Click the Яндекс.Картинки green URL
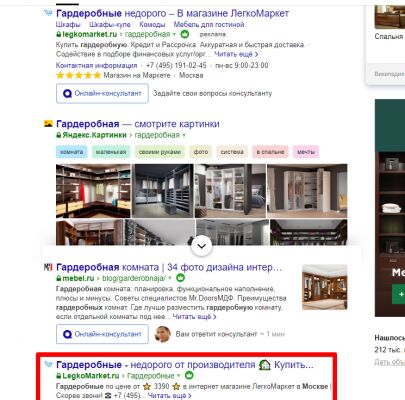The height and width of the screenshot is (400, 405). pos(94,135)
